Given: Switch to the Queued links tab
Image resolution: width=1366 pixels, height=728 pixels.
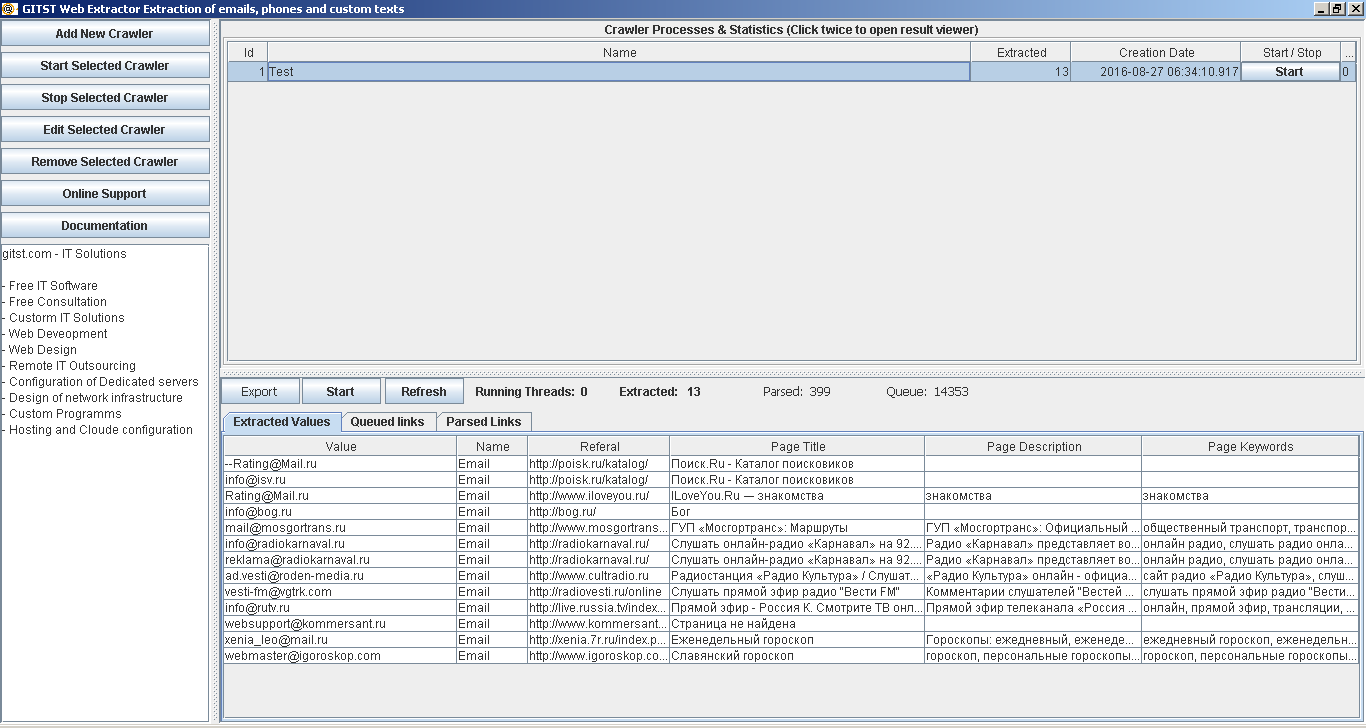Looking at the screenshot, I should point(389,421).
